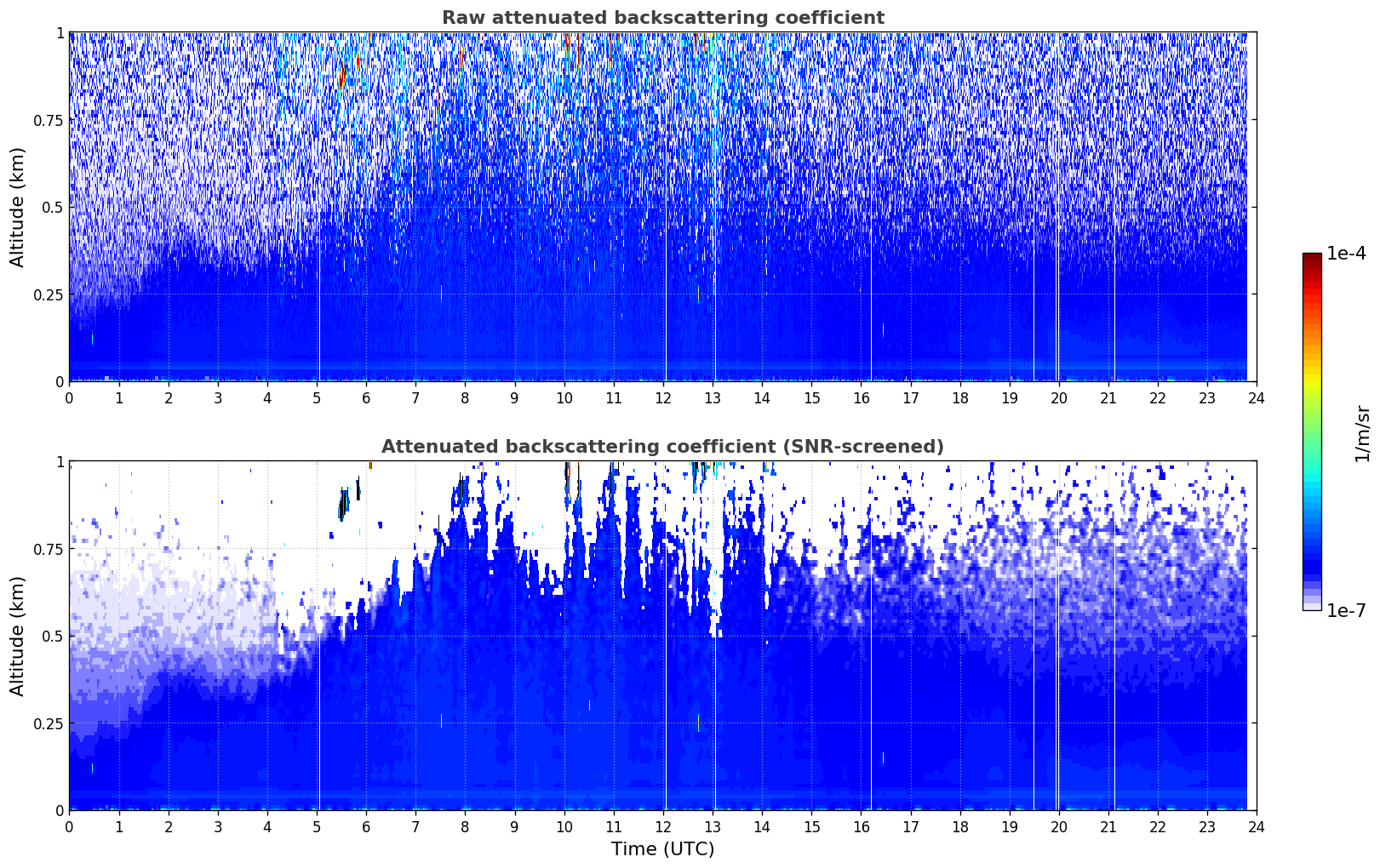Click the 'Raw attenuated backscattering coefficient' title
Image resolution: width=1380 pixels, height=868 pixels.
(x=662, y=18)
